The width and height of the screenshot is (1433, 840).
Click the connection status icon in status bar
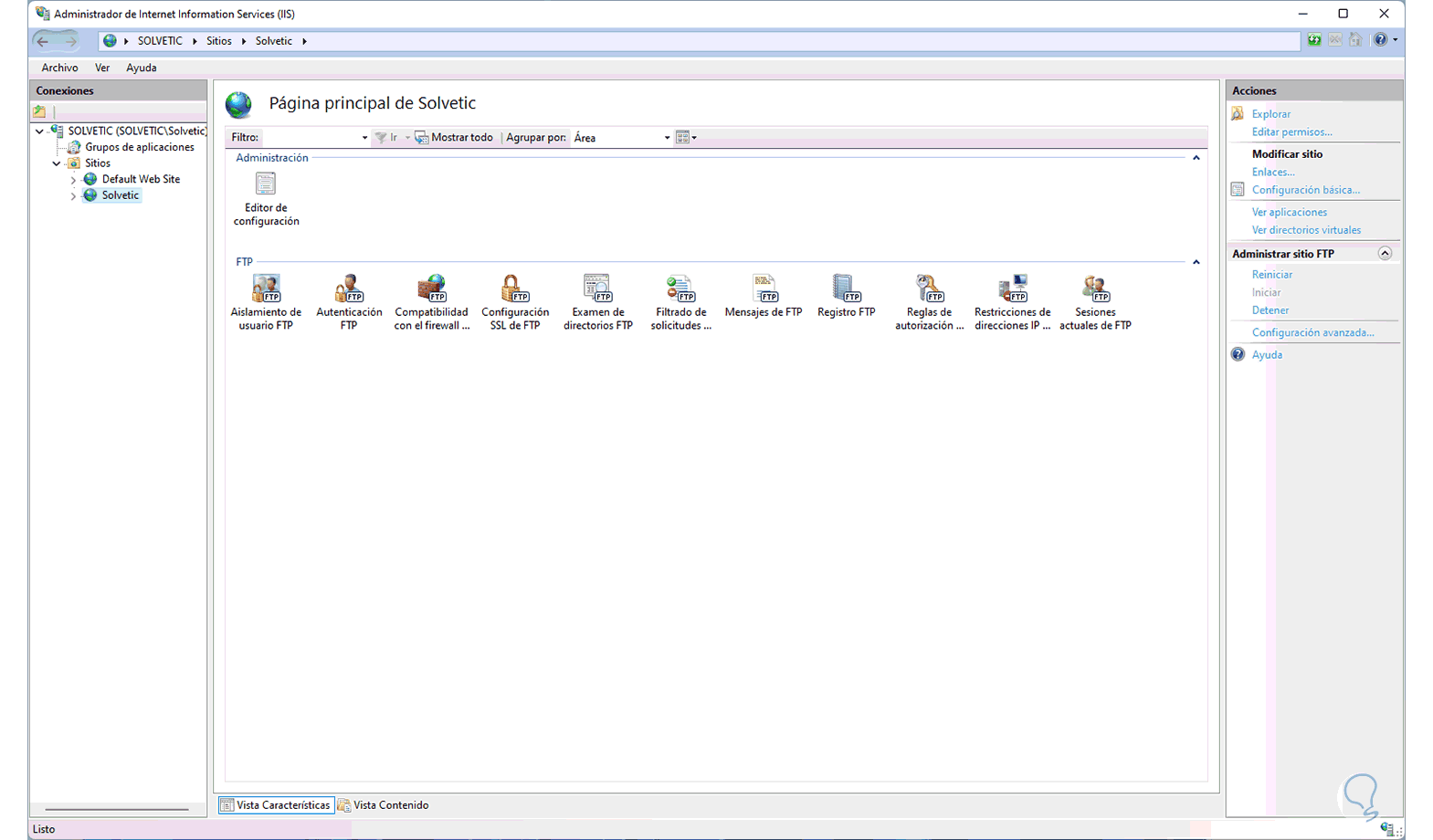(x=1388, y=829)
